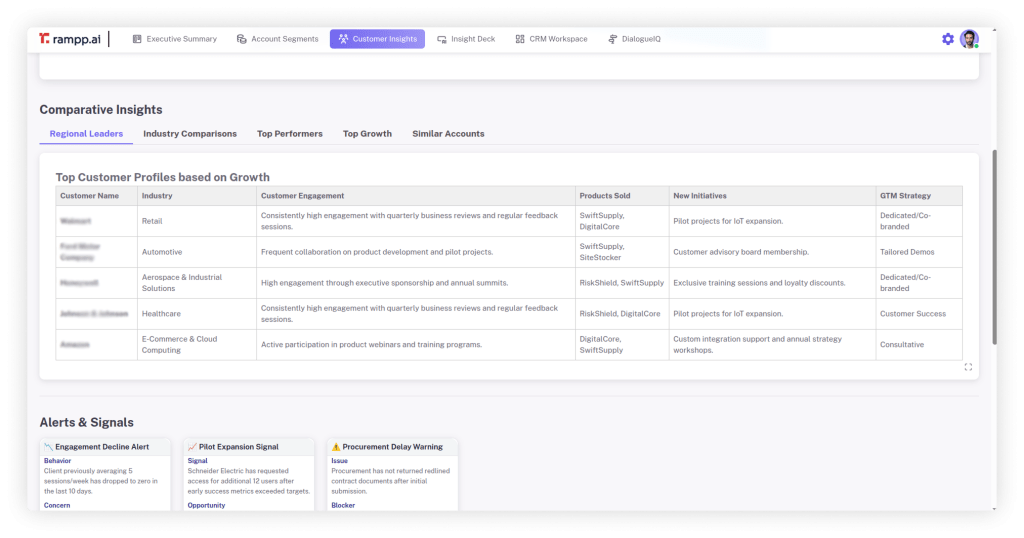The height and width of the screenshot is (538, 1024).
Task: View the Similar Accounts tab
Action: [x=448, y=134]
